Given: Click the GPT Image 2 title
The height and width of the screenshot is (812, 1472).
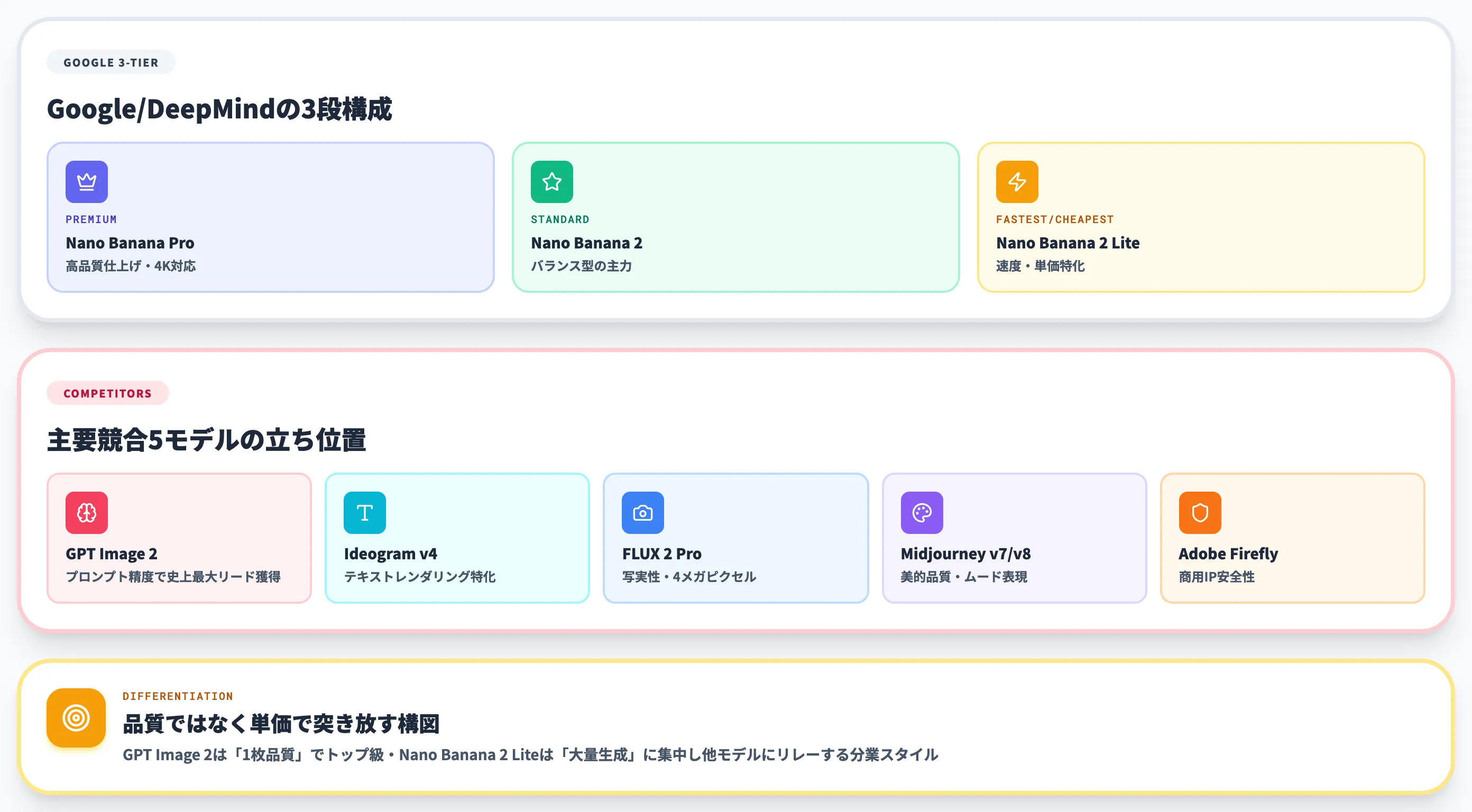Looking at the screenshot, I should pyautogui.click(x=112, y=553).
